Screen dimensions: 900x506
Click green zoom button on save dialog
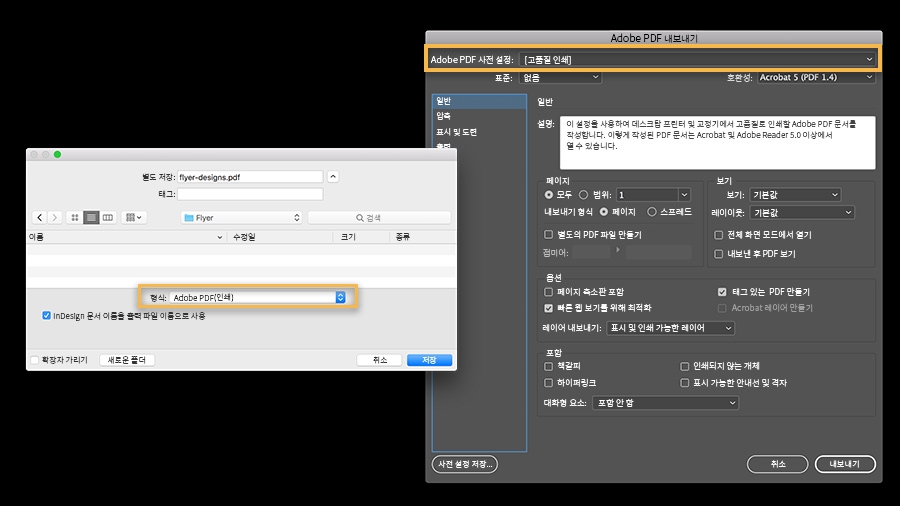[x=57, y=154]
